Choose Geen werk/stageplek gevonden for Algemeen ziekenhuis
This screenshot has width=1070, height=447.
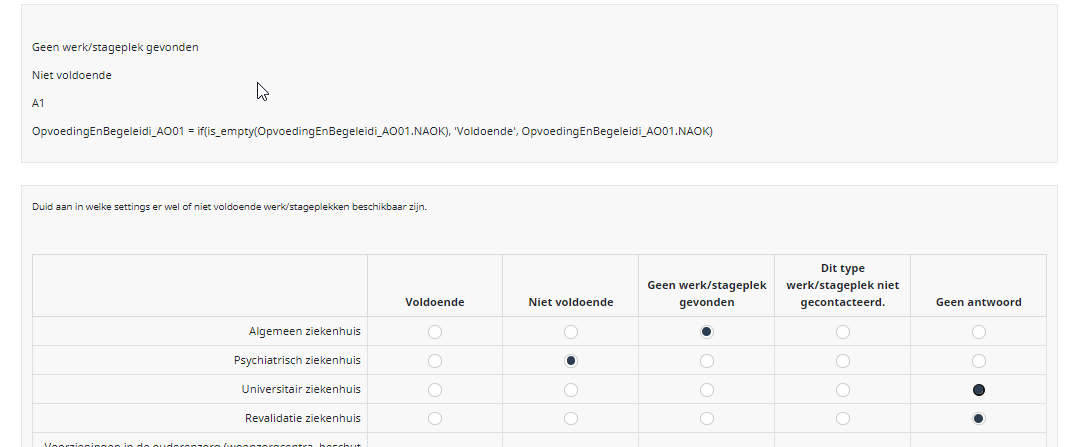tap(706, 331)
